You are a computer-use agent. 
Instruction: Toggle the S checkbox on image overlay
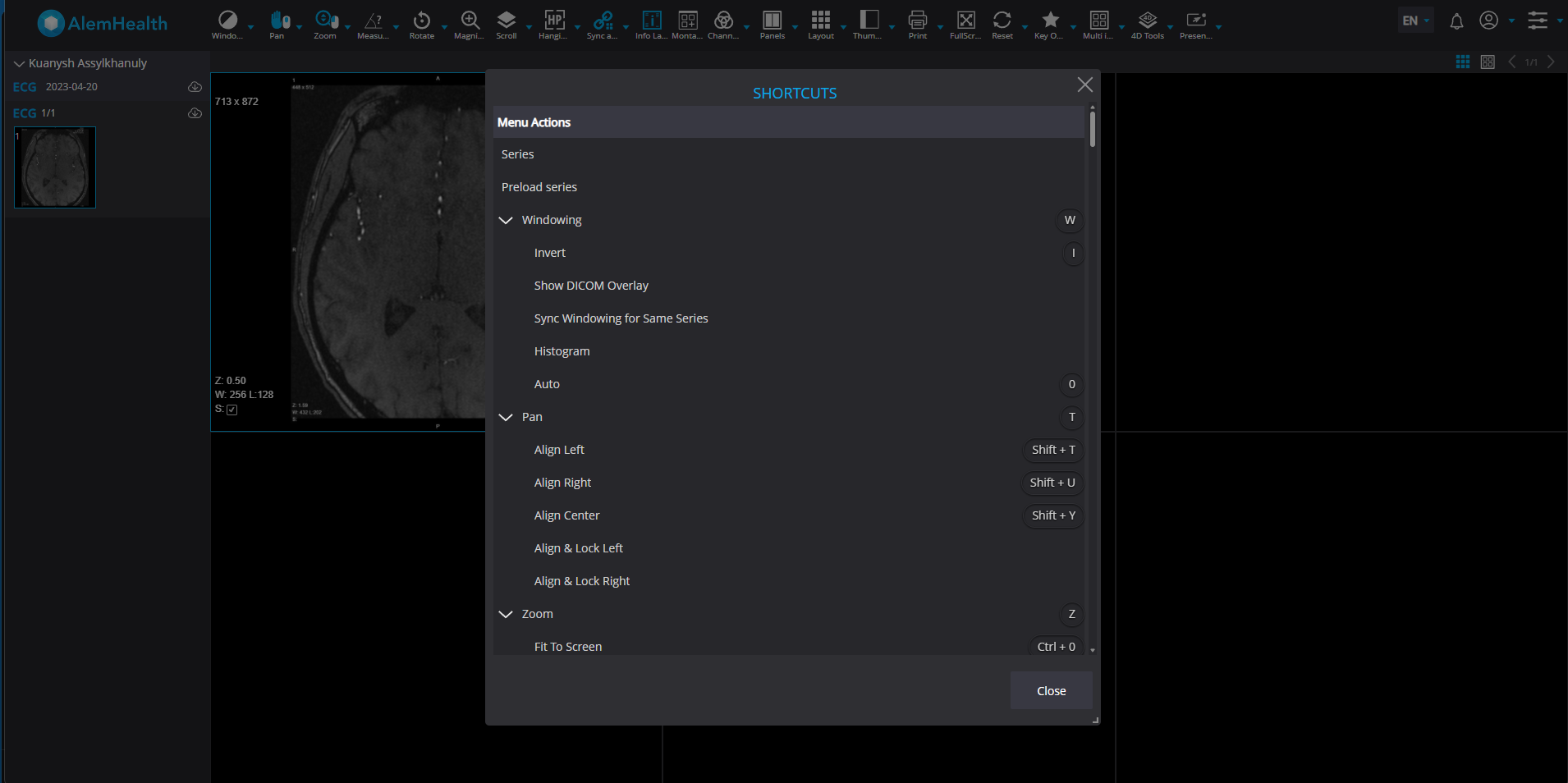tap(232, 410)
